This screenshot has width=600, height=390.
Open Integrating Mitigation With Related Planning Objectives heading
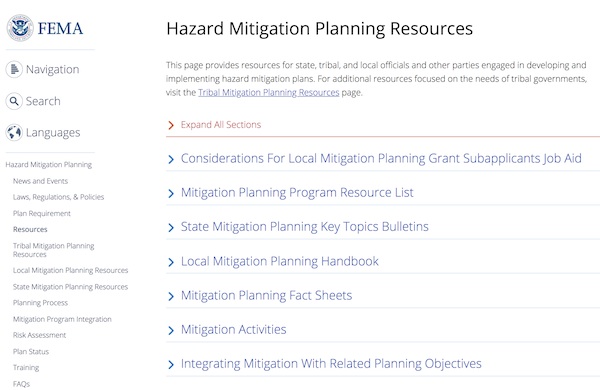point(331,364)
